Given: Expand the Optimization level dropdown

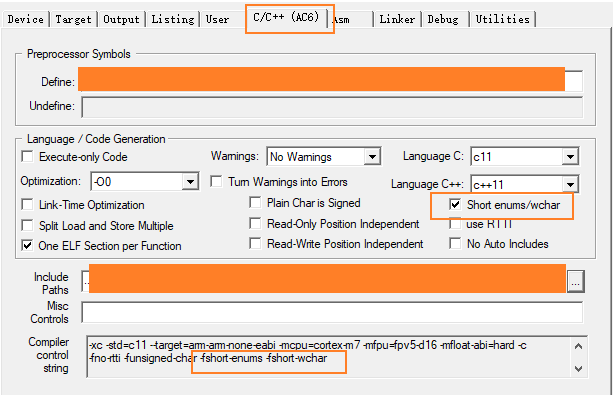Looking at the screenshot, I should (x=190, y=182).
